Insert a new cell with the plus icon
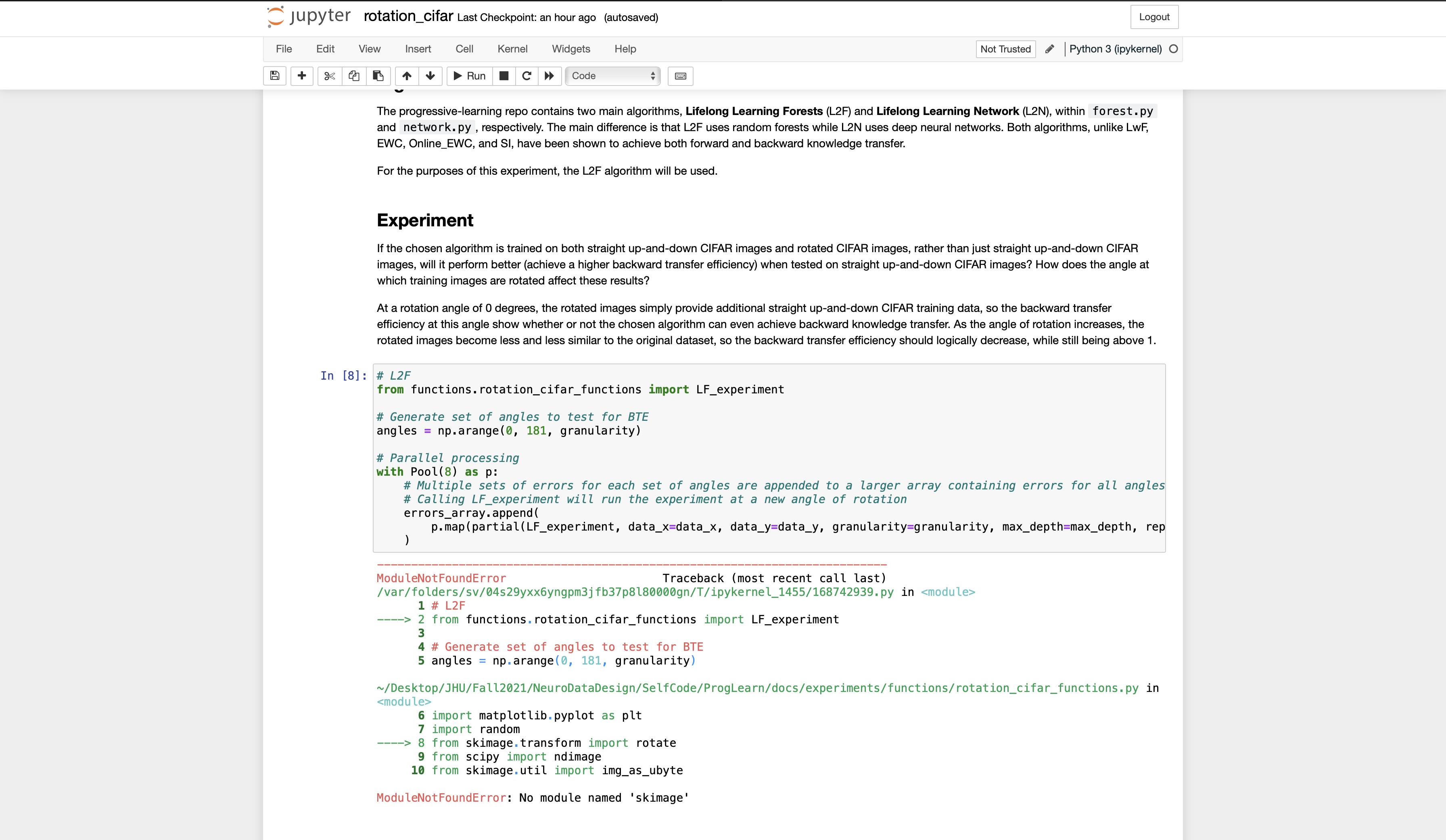 [302, 76]
